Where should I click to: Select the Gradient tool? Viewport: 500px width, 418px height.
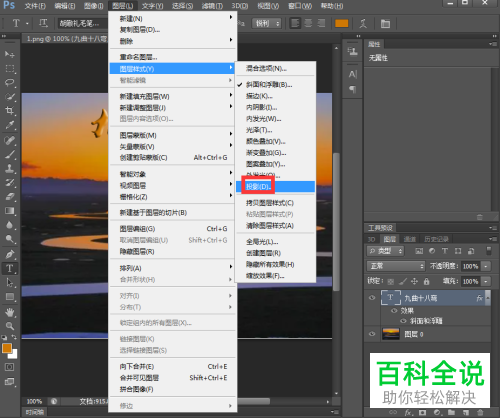pyautogui.click(x=10, y=211)
